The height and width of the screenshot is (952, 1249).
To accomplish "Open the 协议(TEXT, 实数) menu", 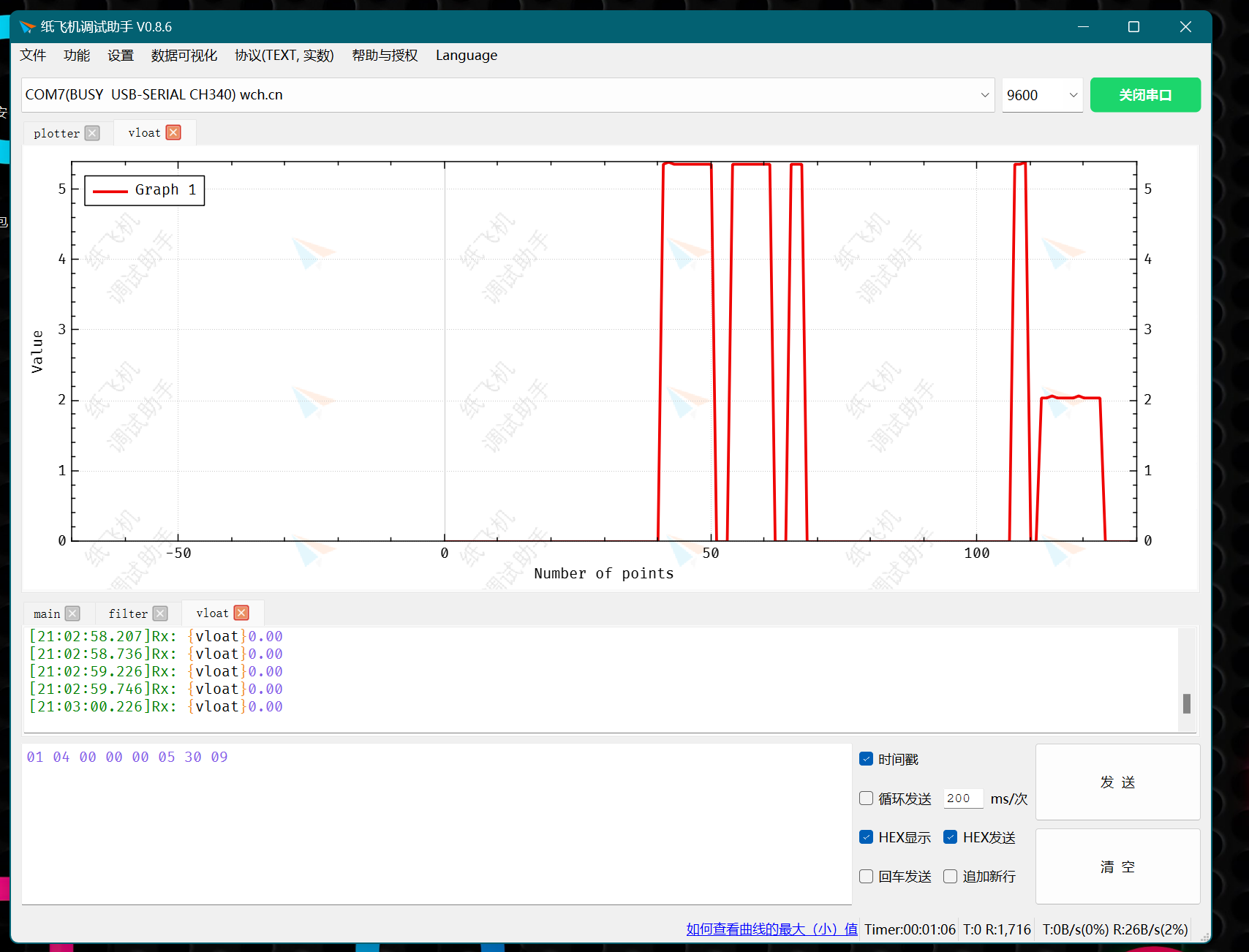I will [284, 56].
